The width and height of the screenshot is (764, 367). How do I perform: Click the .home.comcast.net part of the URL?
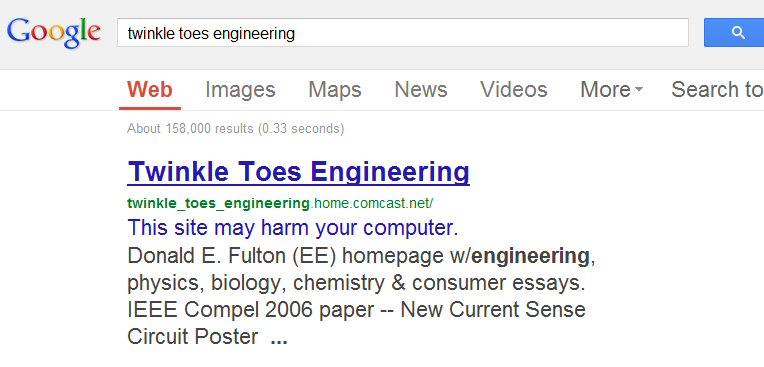pyautogui.click(x=371, y=203)
